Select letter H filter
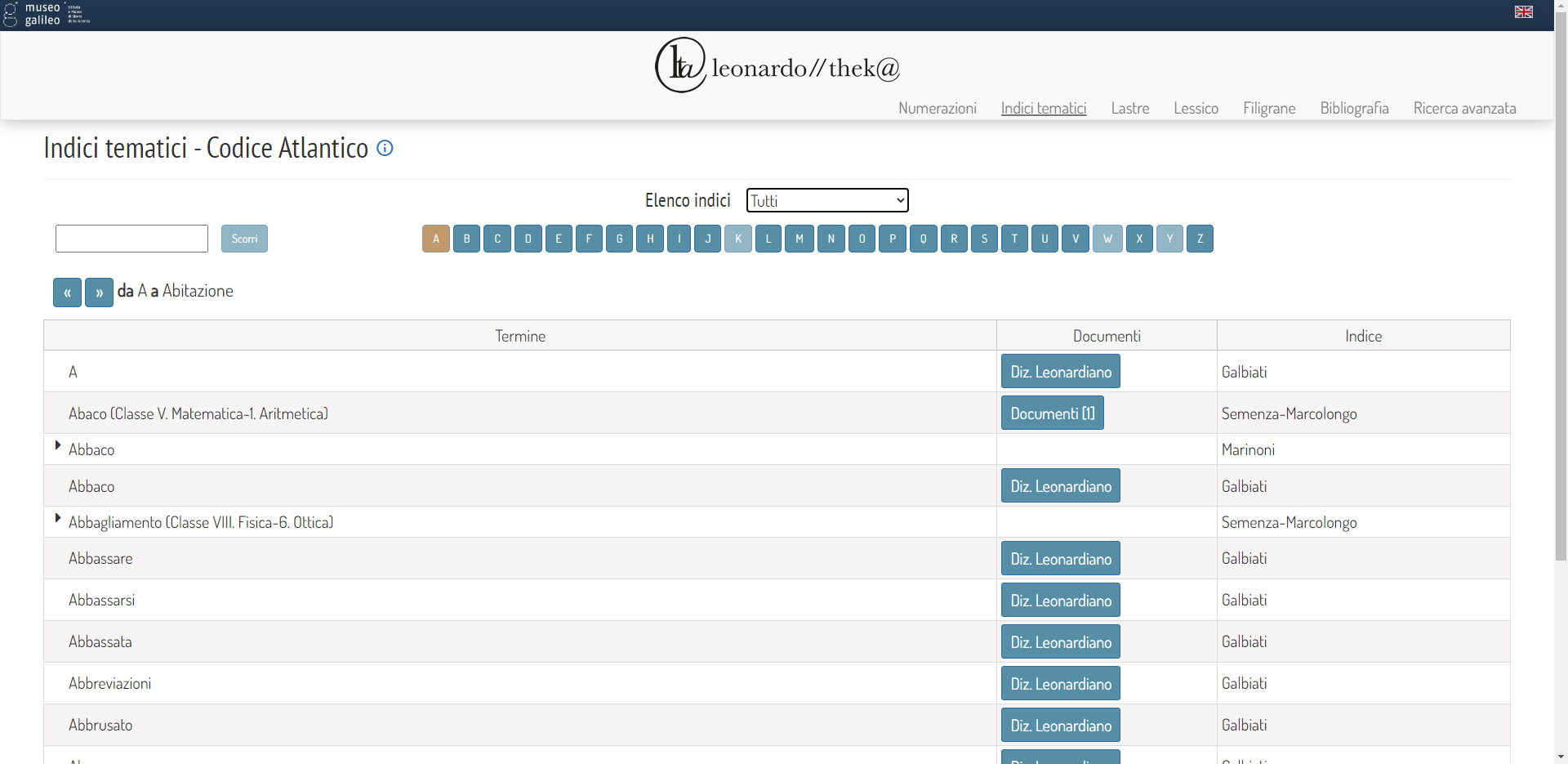The height and width of the screenshot is (764, 1568). tap(650, 239)
